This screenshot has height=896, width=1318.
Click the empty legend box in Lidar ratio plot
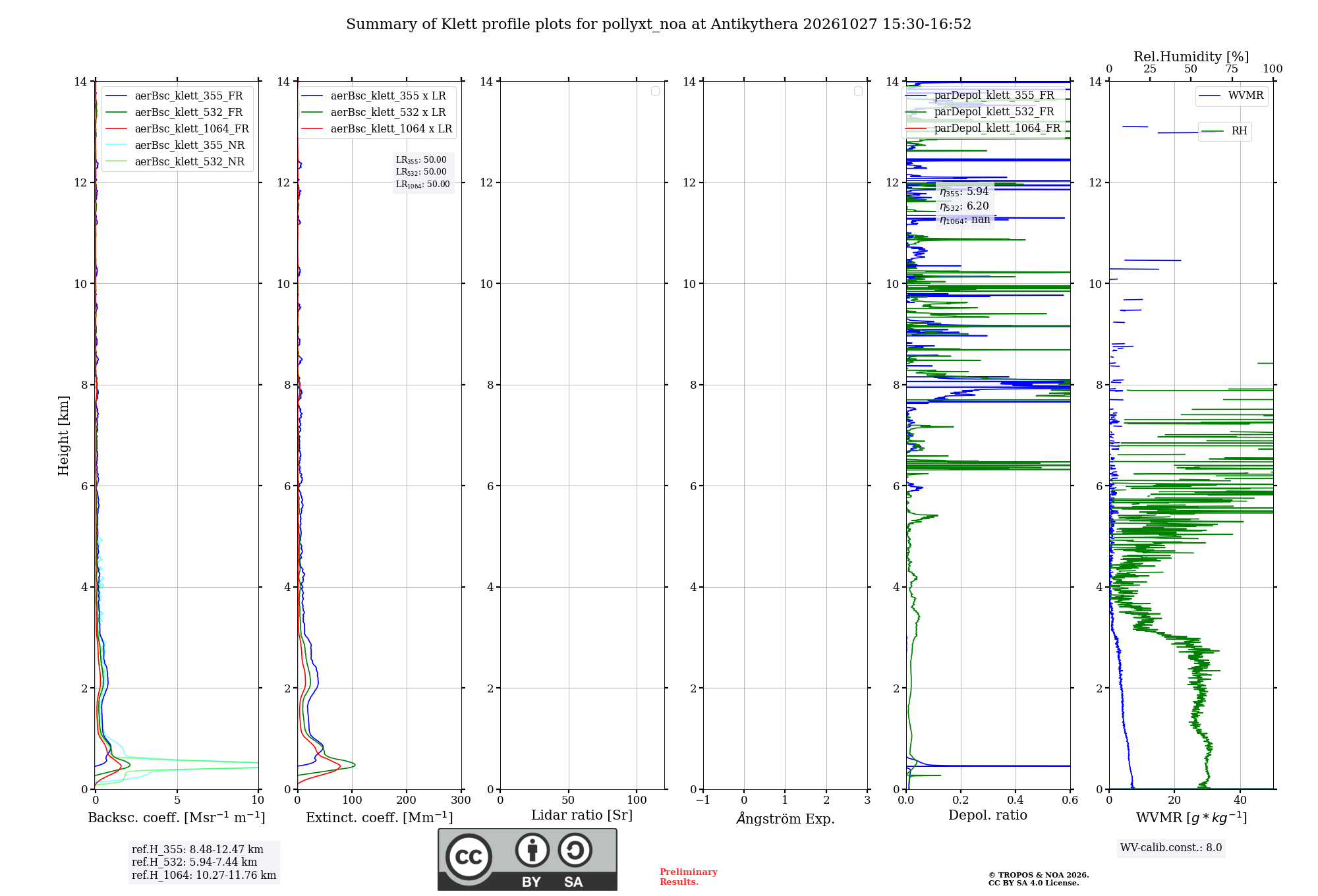tap(655, 91)
